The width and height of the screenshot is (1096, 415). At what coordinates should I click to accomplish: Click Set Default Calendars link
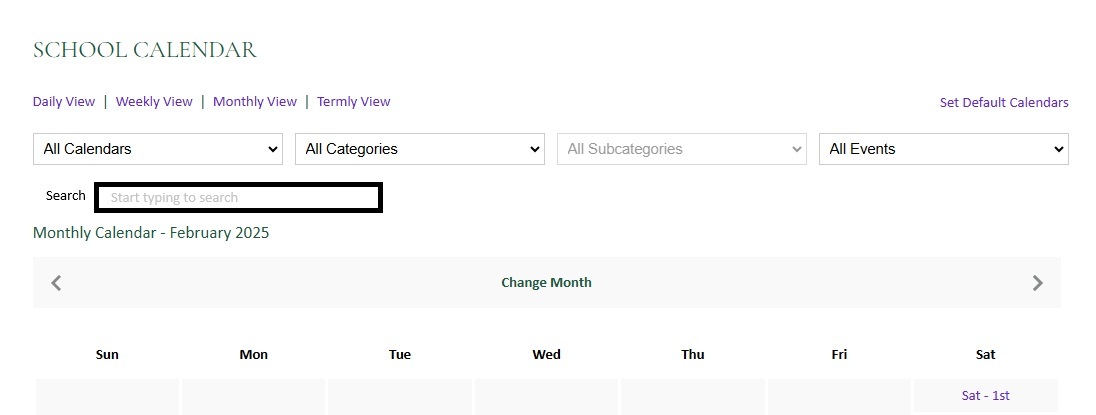point(1004,102)
